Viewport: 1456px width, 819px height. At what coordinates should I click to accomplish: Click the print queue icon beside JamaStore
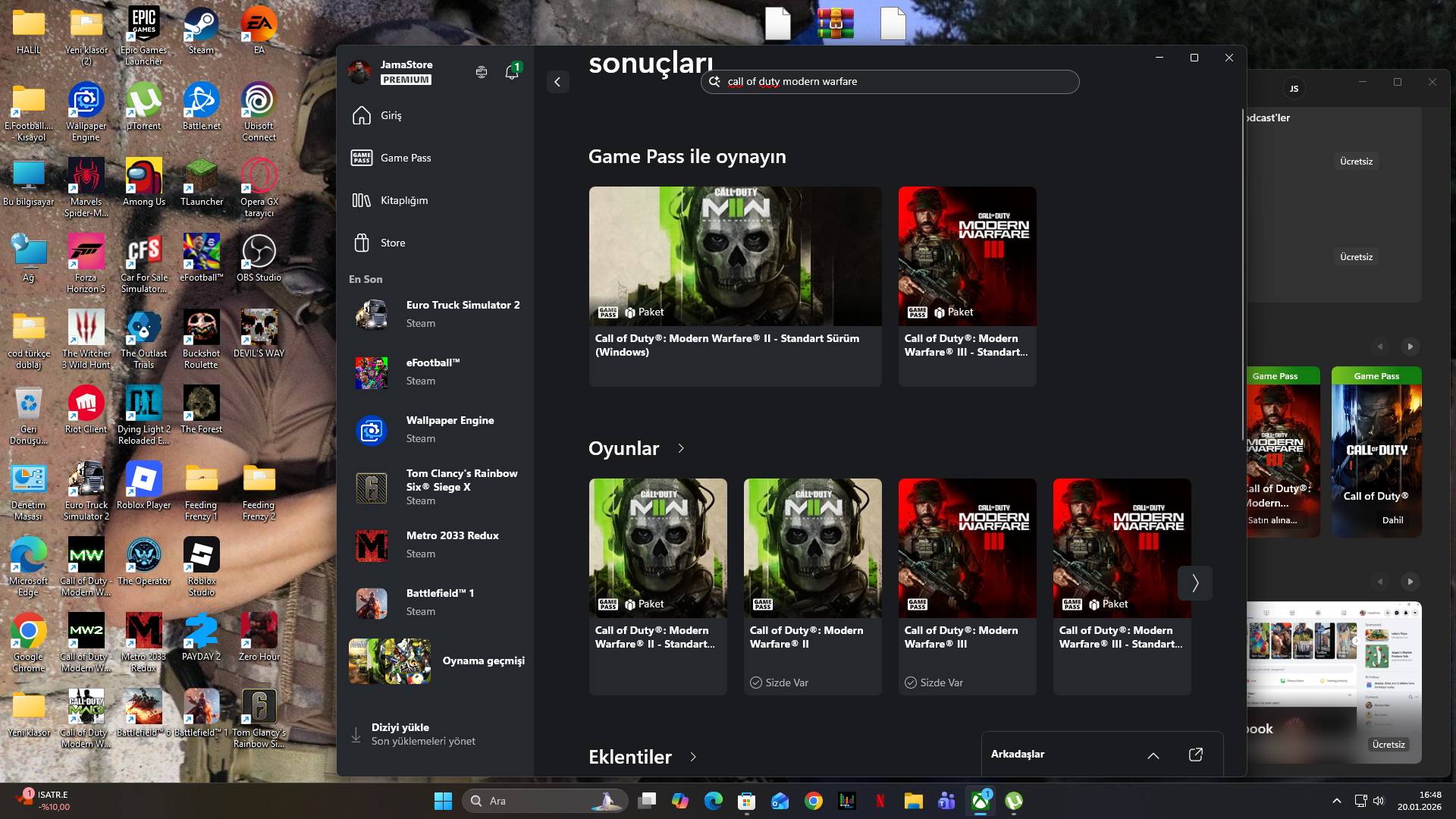(x=482, y=72)
